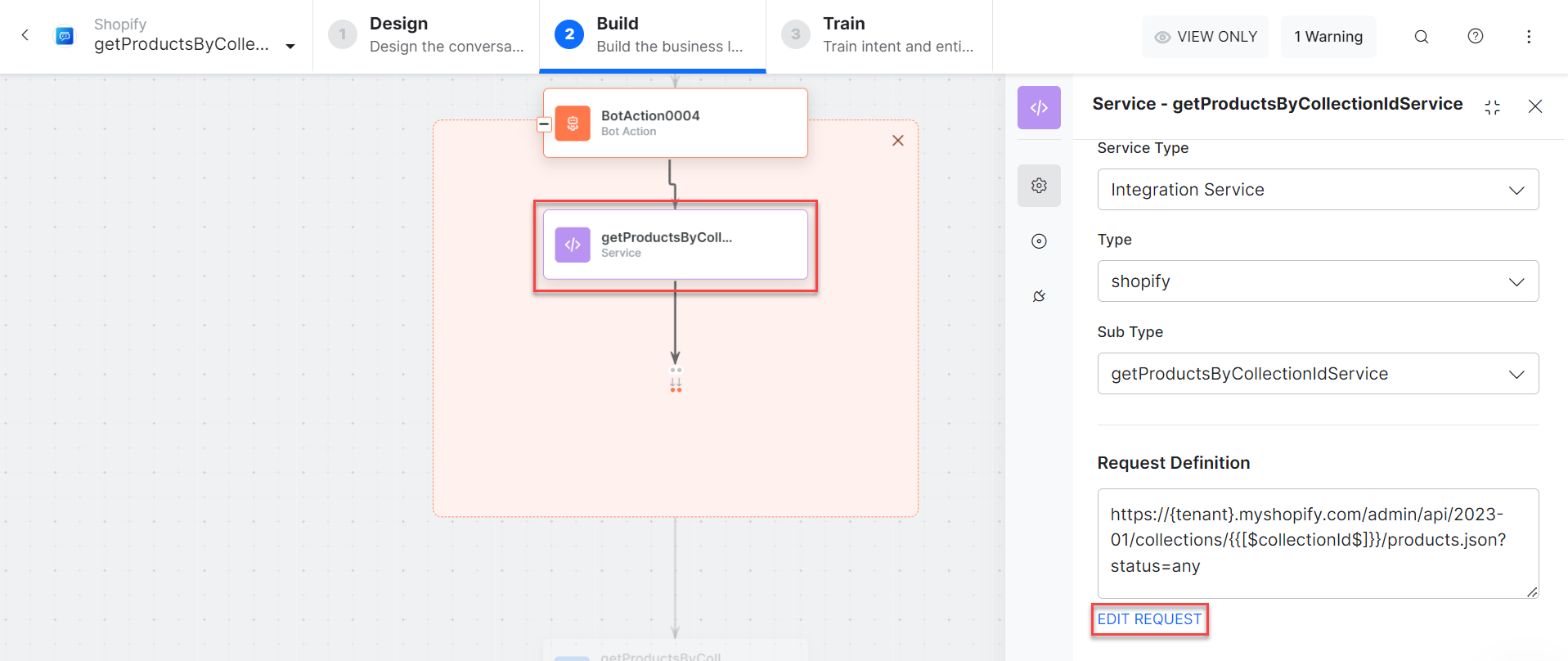Open the search magnifier icon
The width and height of the screenshot is (1568, 661).
pos(1422,37)
